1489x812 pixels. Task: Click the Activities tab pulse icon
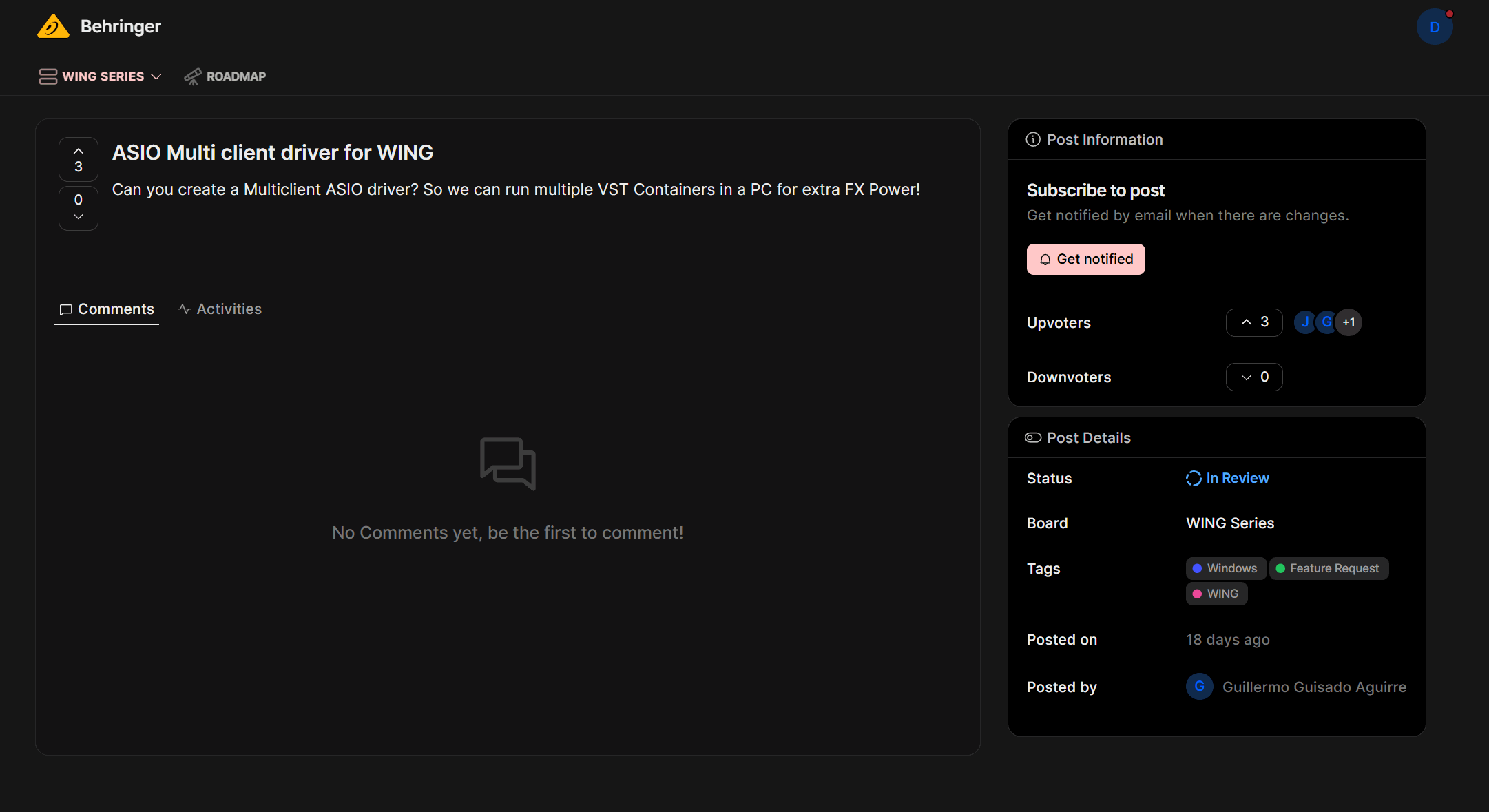184,309
